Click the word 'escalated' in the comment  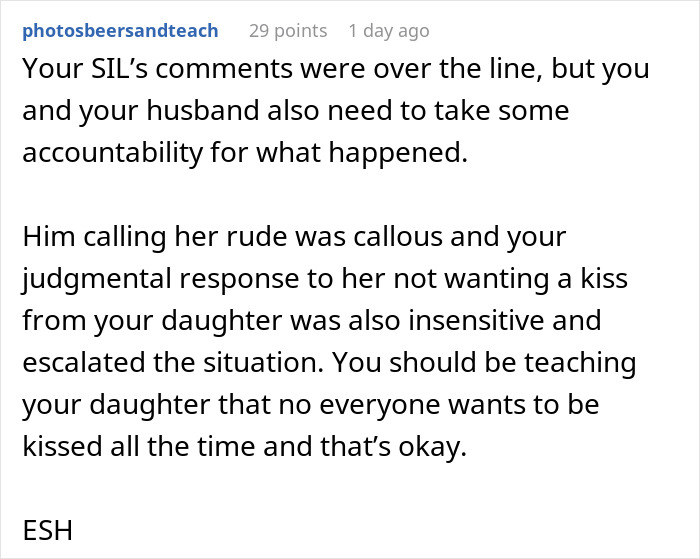click(84, 362)
